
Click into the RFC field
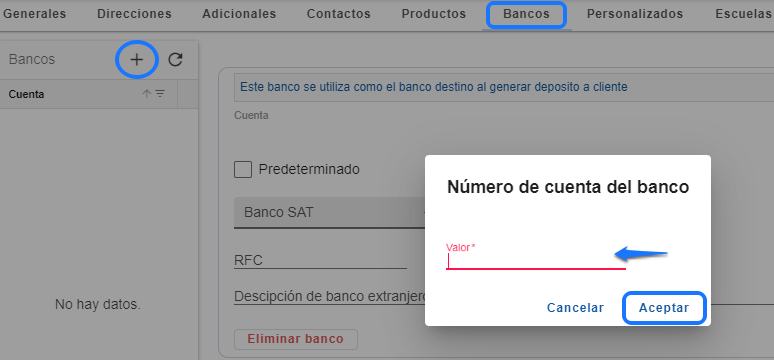click(x=320, y=260)
